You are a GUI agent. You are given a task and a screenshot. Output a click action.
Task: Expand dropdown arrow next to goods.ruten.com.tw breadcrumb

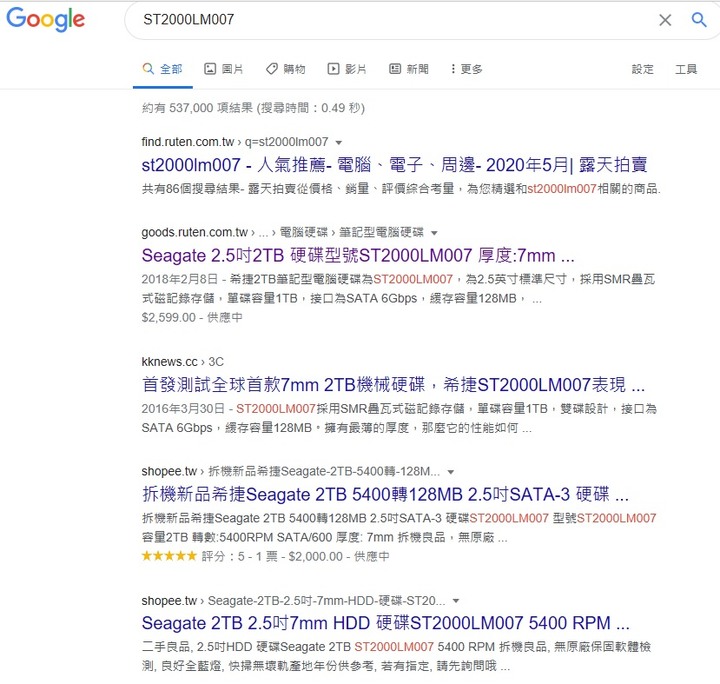pos(434,233)
